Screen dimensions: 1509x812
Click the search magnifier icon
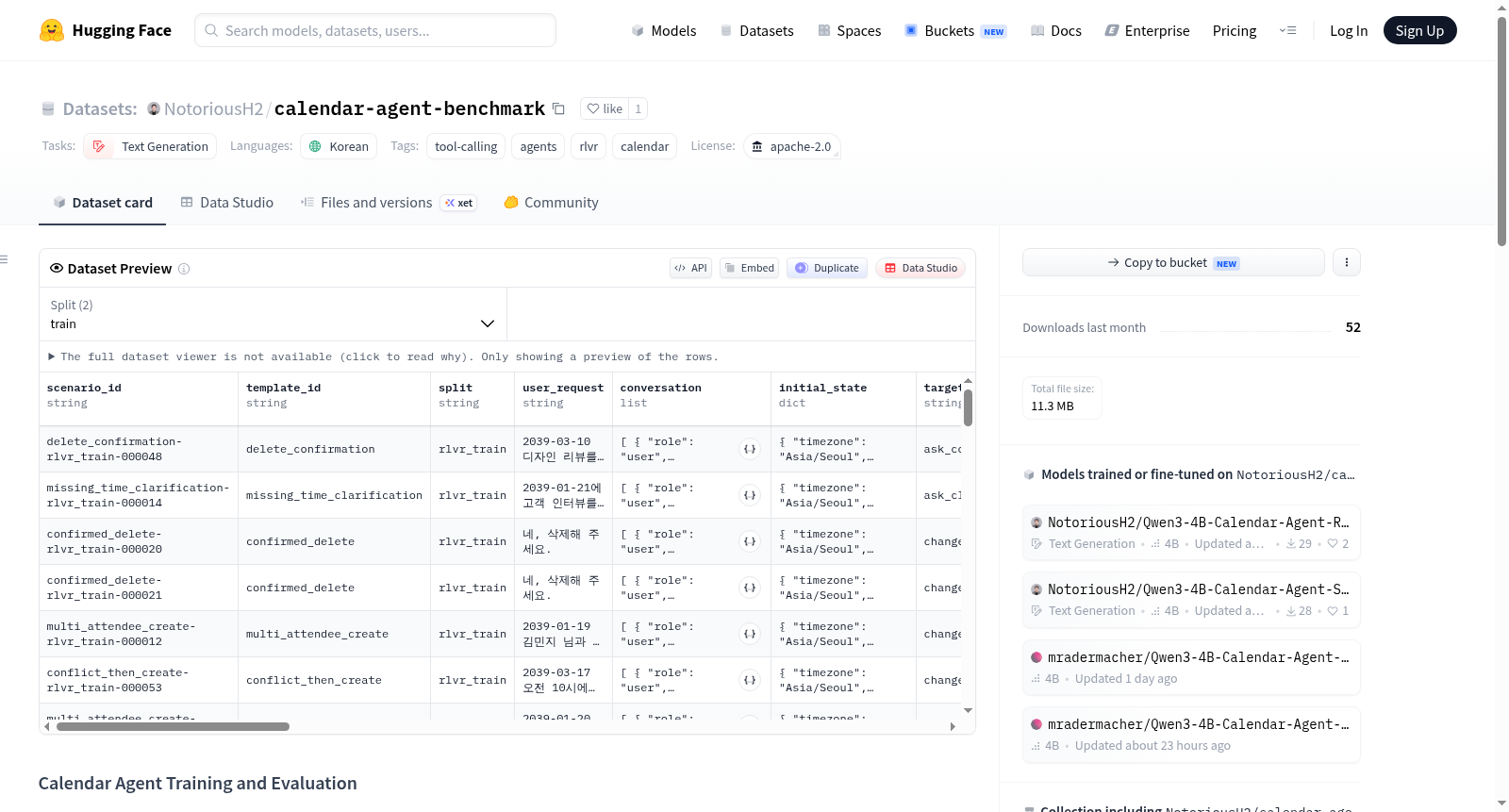click(x=211, y=30)
